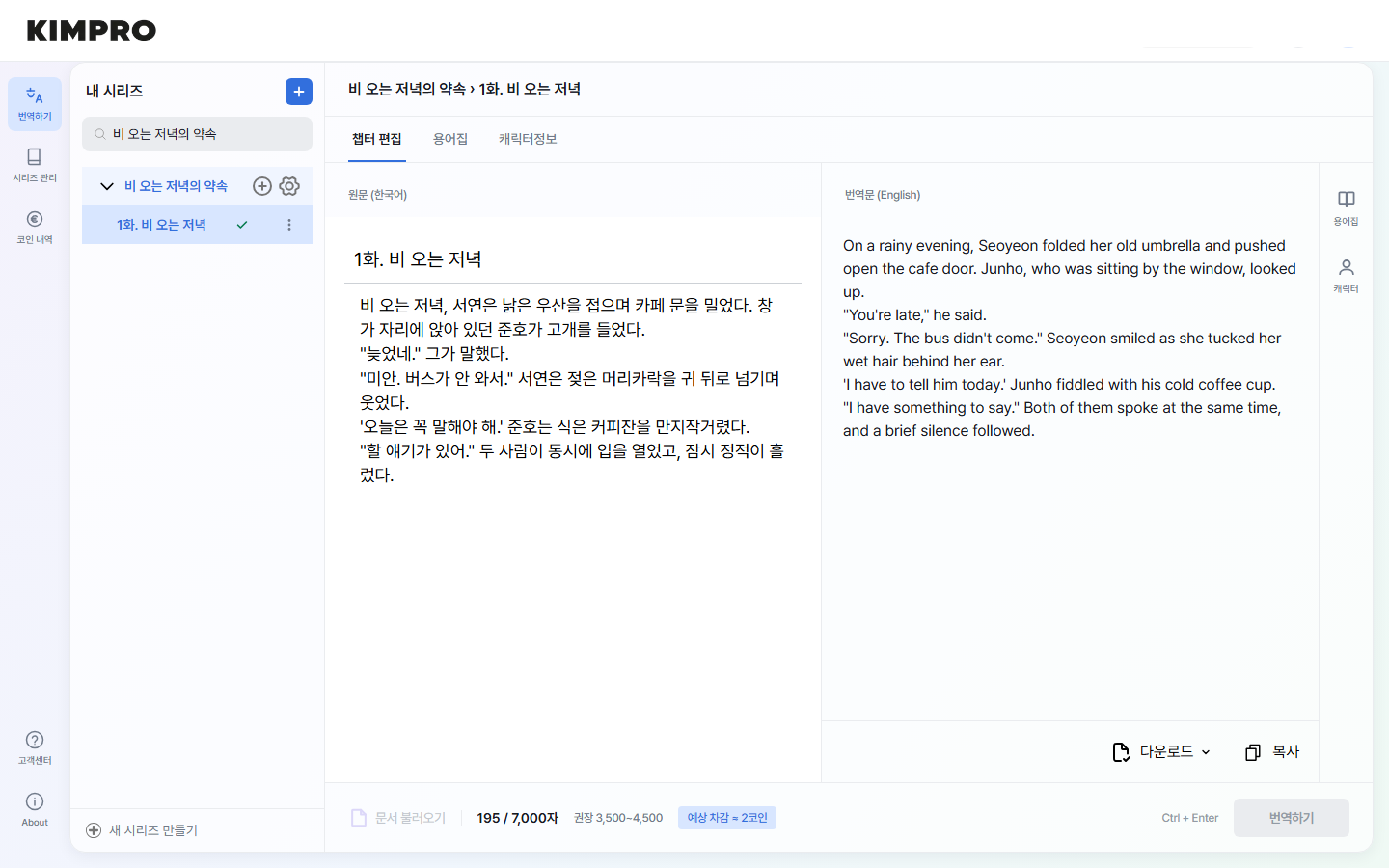Viewport: 1389px width, 868px height.
Task: Click into the Korean source text area
Action: click(x=573, y=390)
